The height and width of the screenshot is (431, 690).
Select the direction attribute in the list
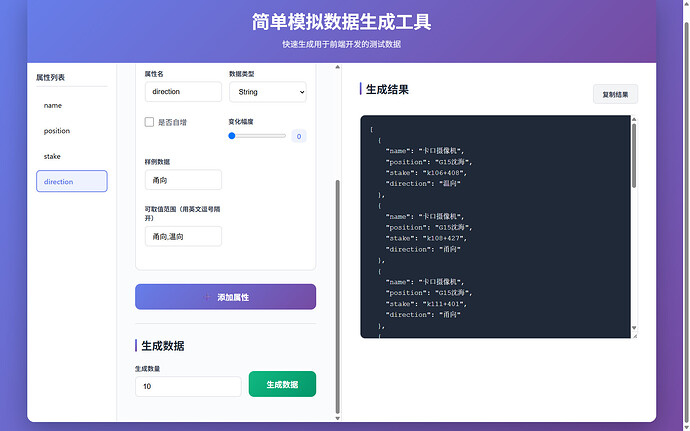pos(72,181)
